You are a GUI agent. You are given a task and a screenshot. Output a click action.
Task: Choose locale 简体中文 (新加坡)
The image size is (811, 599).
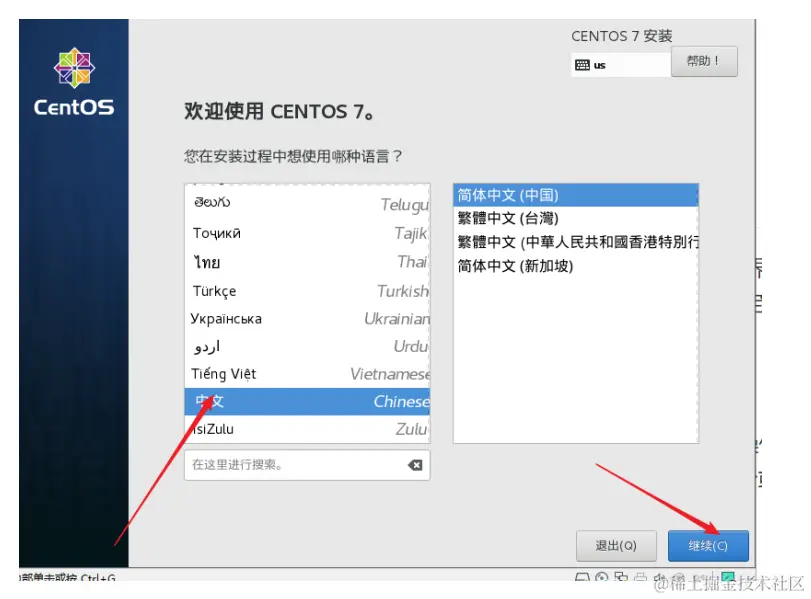tap(576, 266)
